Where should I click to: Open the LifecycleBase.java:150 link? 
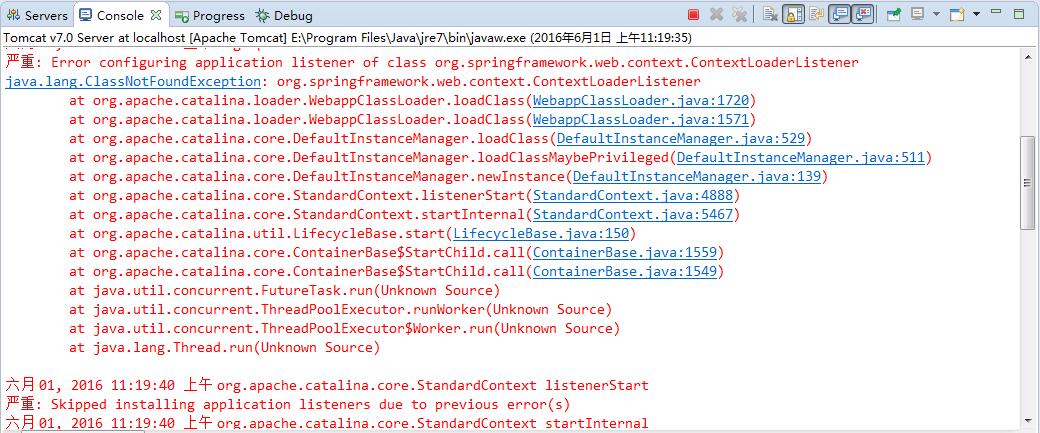point(541,233)
